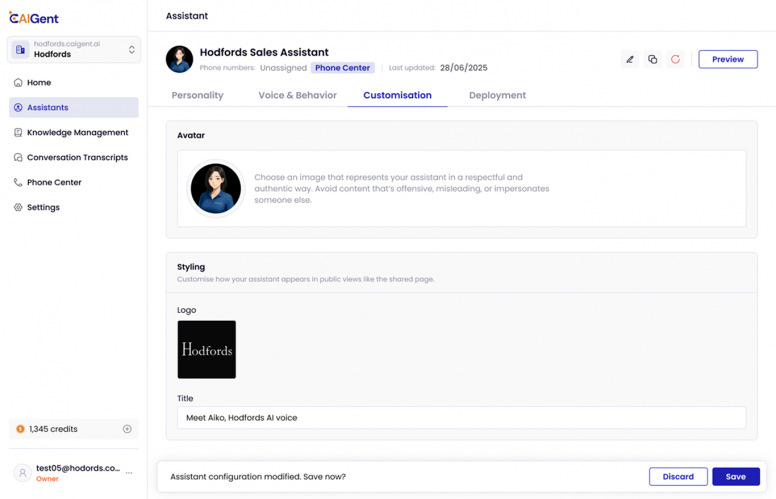Save the assistant configuration
Image resolution: width=776 pixels, height=499 pixels.
tap(735, 477)
